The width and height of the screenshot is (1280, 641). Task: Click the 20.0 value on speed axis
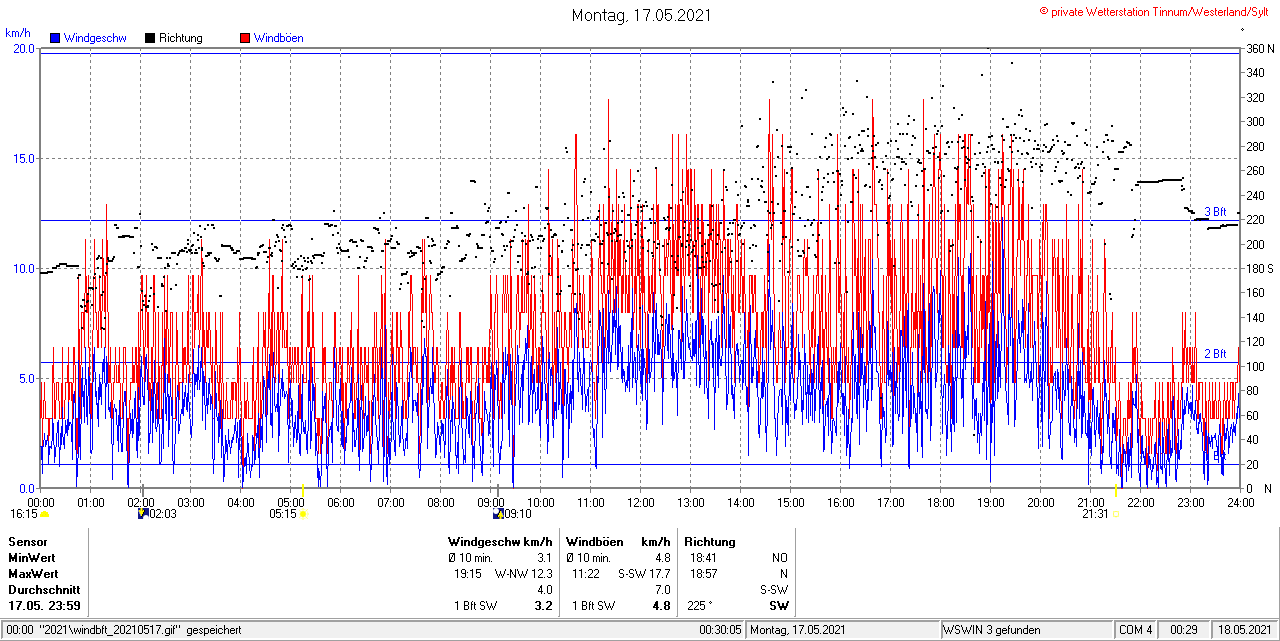[22, 48]
